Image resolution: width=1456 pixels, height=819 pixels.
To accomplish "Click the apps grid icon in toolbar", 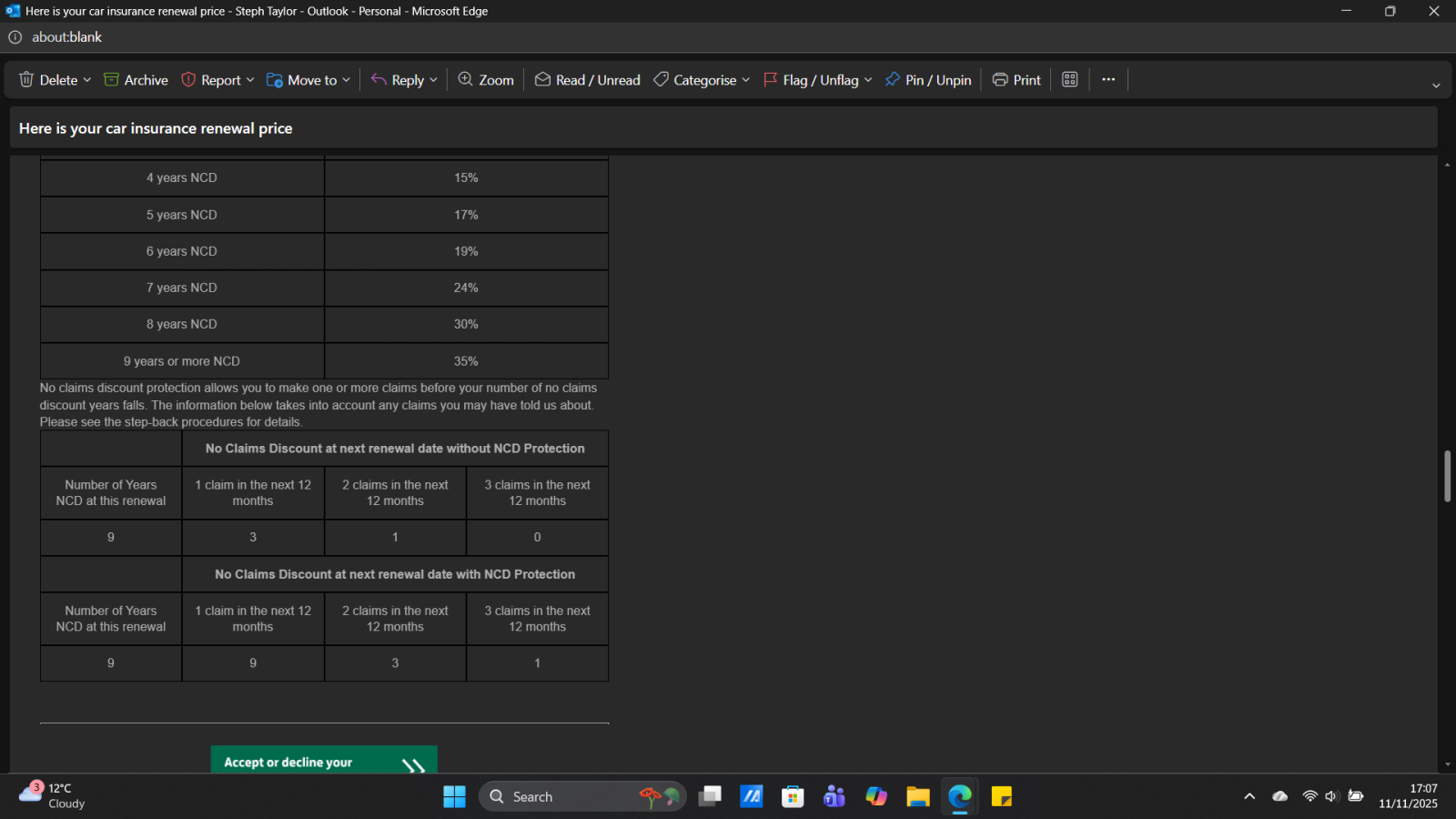I will [1070, 80].
